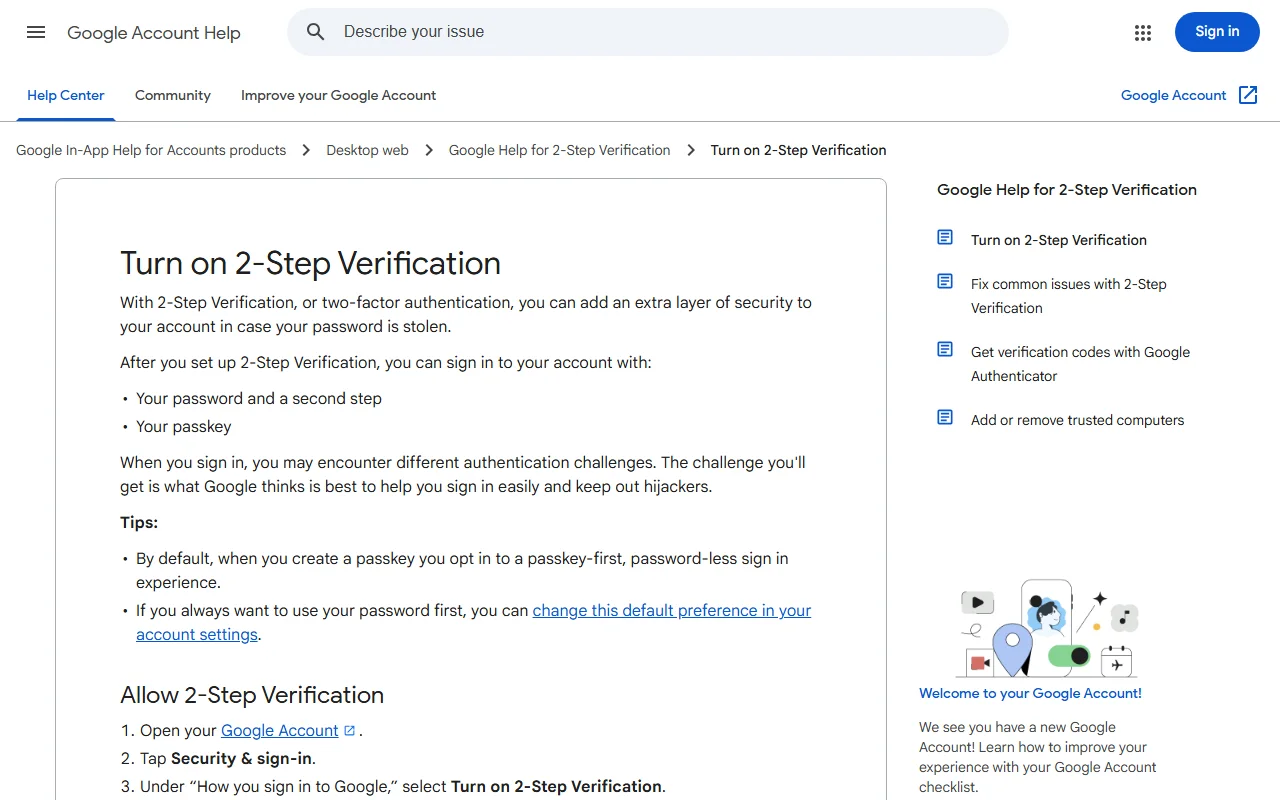The height and width of the screenshot is (800, 1280).
Task: Go to the Desktop web breadcrumb
Action: (367, 150)
